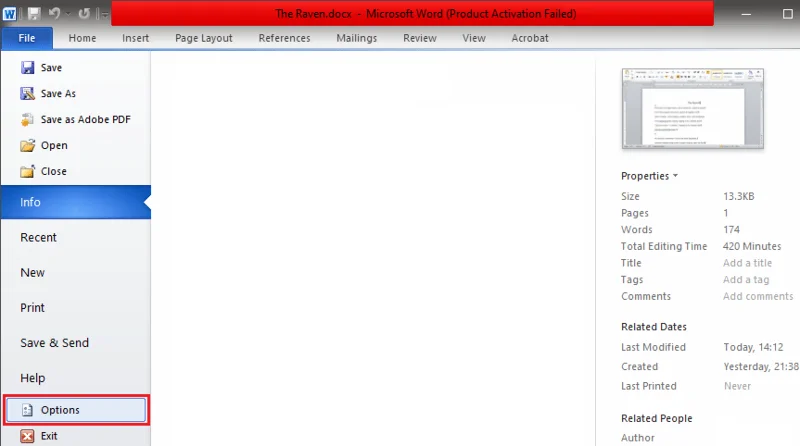Switch to the References tab
Viewport: 800px width, 446px height.
[284, 38]
